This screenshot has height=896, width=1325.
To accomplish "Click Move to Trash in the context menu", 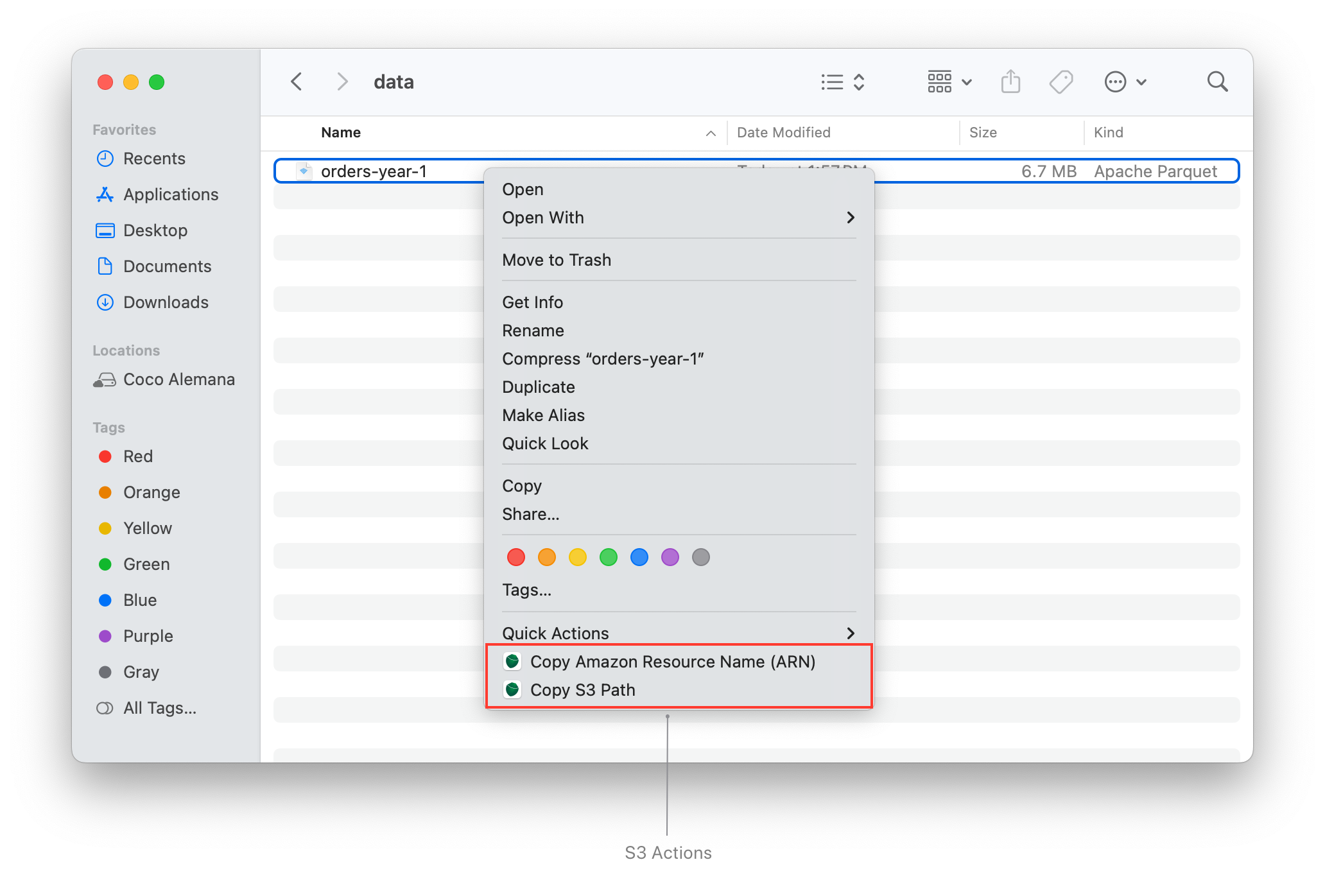I will click(557, 260).
